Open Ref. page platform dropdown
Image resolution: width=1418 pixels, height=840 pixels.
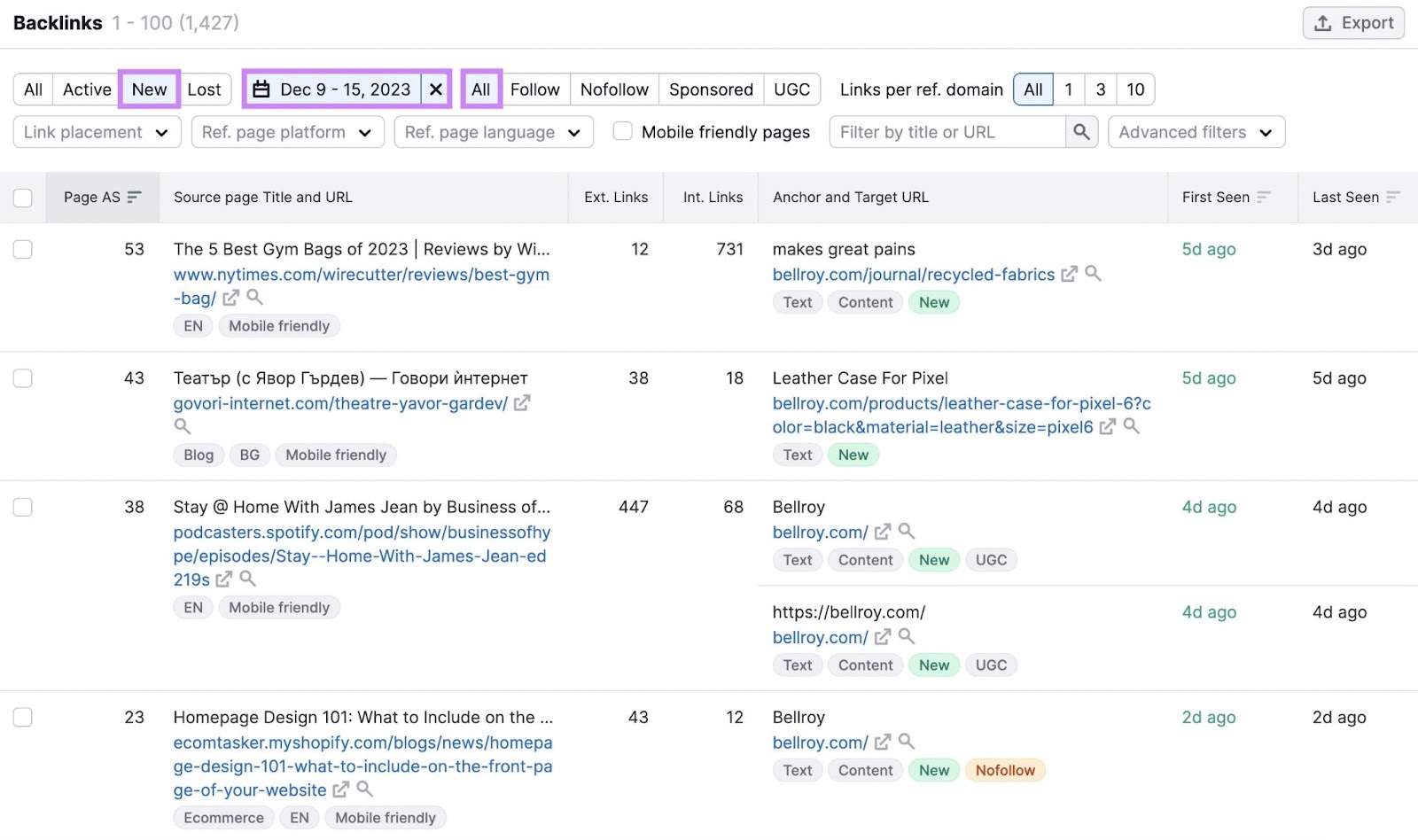(287, 132)
